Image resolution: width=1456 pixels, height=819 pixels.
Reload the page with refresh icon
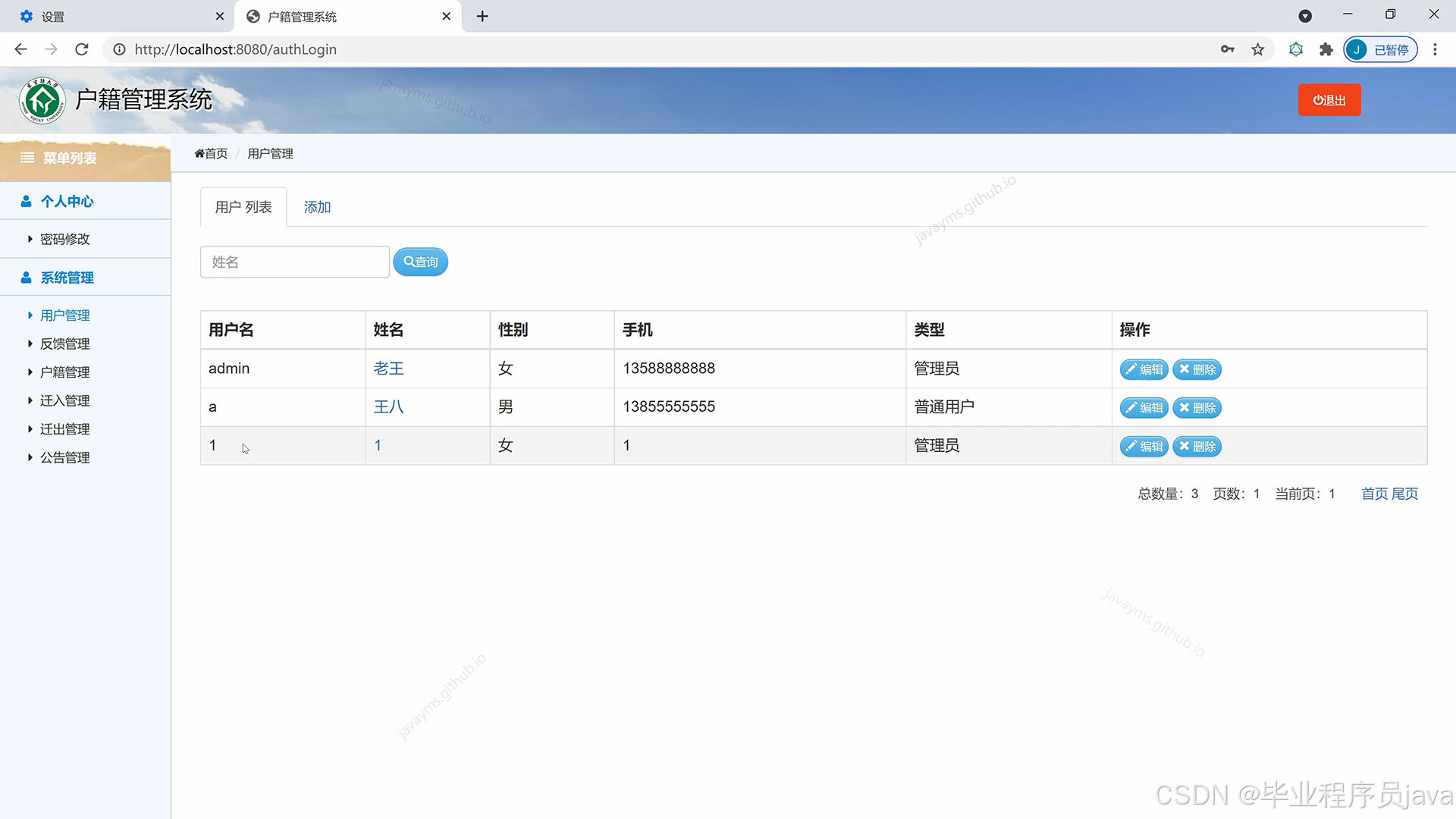(x=82, y=49)
